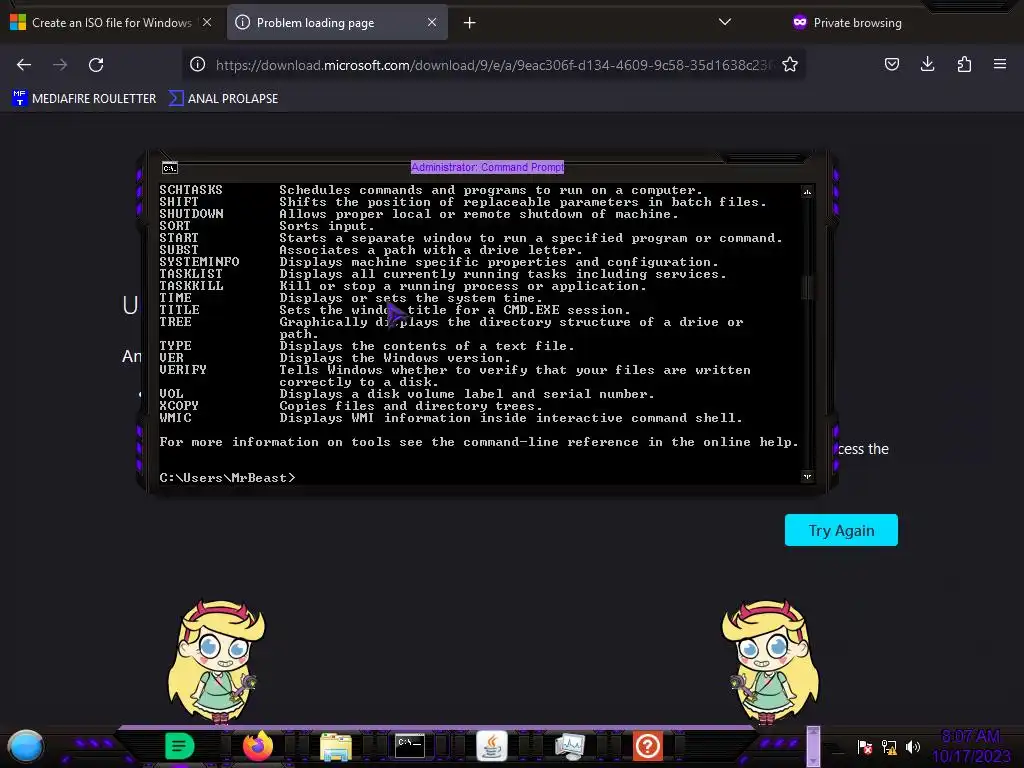Go back with the browser back arrow
Viewport: 1024px width, 768px height.
24,65
